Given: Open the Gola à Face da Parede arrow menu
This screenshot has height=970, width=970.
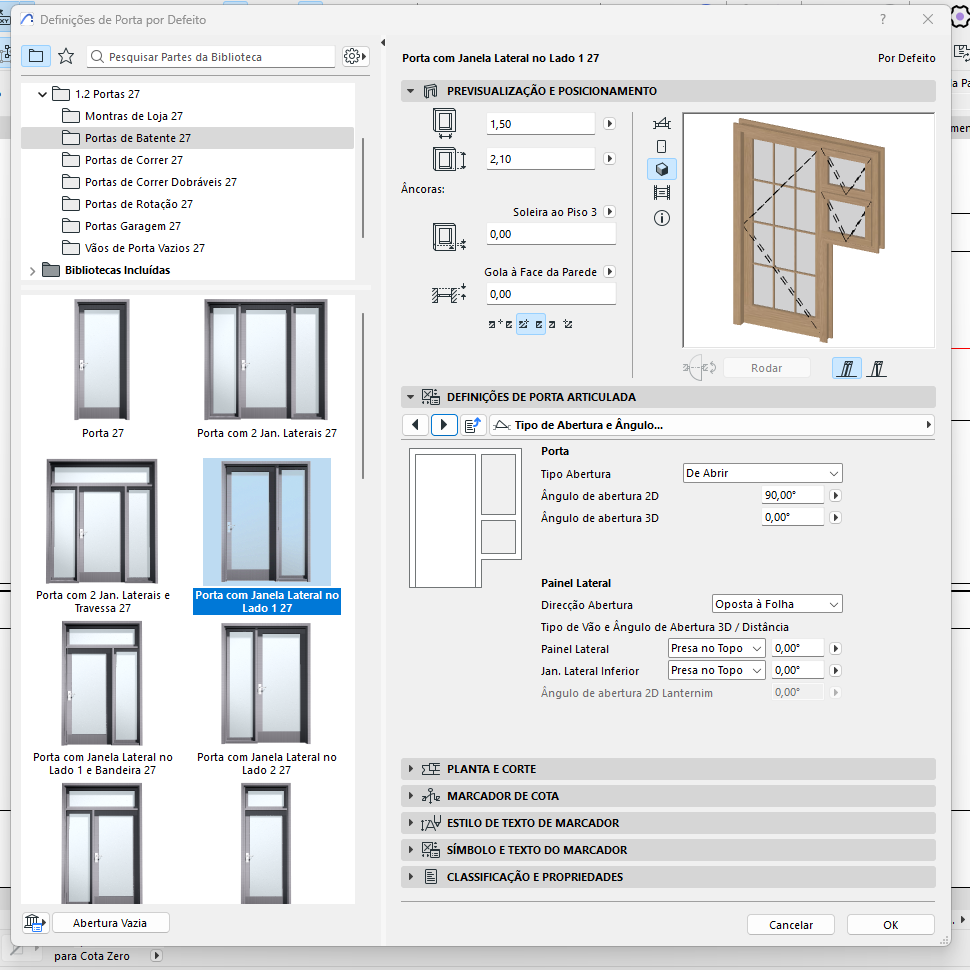Looking at the screenshot, I should pos(609,272).
